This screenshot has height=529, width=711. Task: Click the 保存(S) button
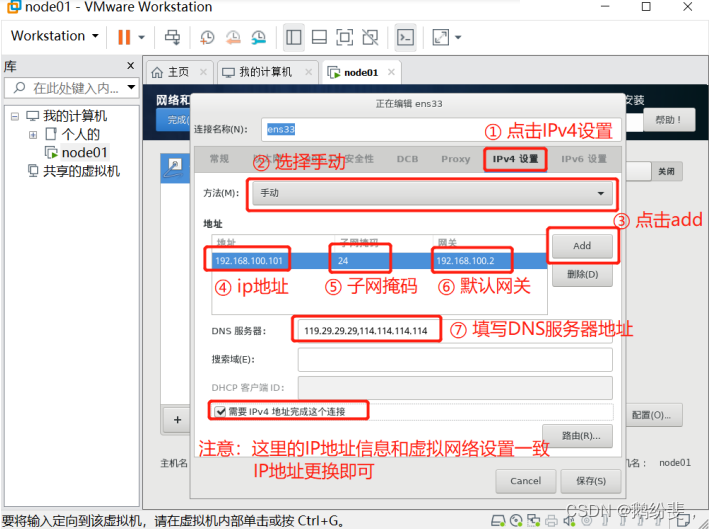(x=591, y=481)
